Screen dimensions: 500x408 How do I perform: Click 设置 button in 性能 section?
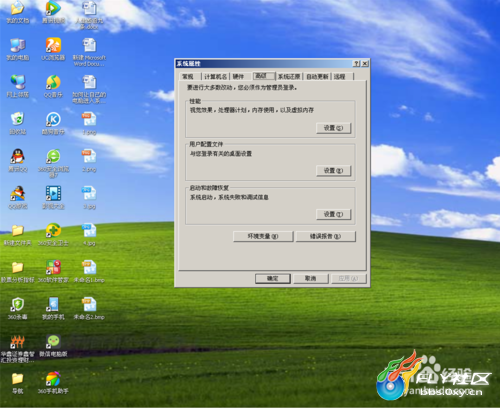pos(333,128)
